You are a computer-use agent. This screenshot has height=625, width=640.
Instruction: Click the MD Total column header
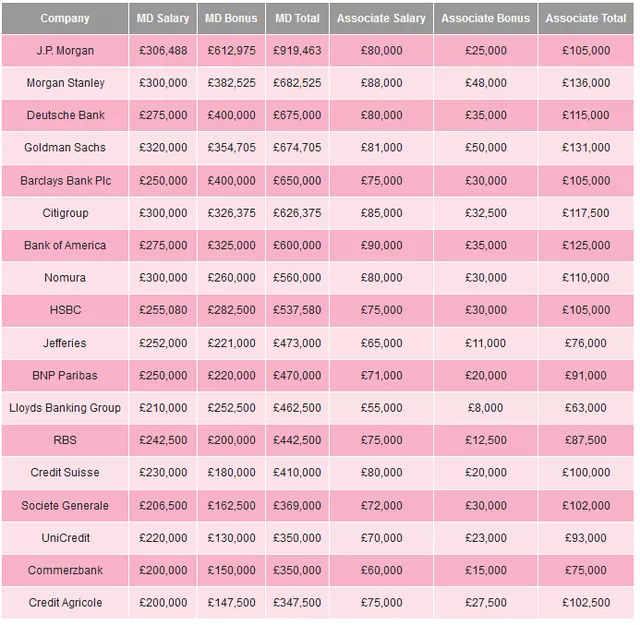point(298,18)
